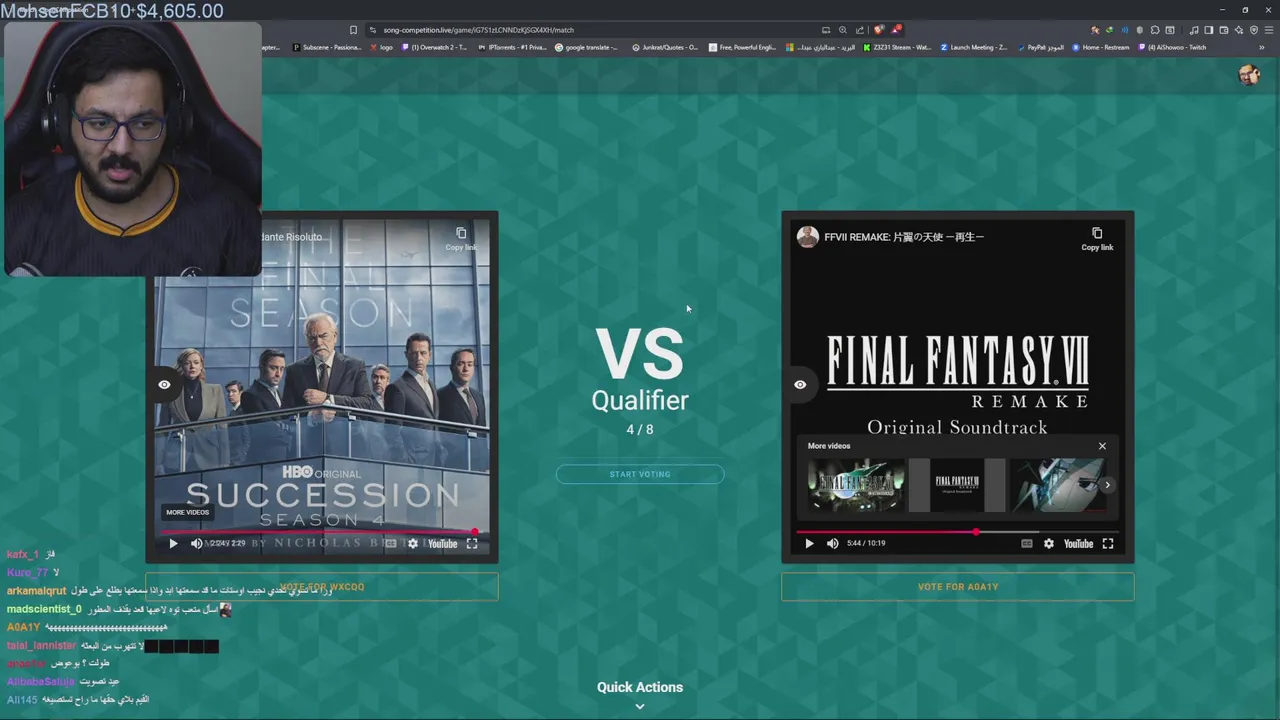Click the share icon in address bar
This screenshot has width=1280, height=720.
click(x=859, y=30)
